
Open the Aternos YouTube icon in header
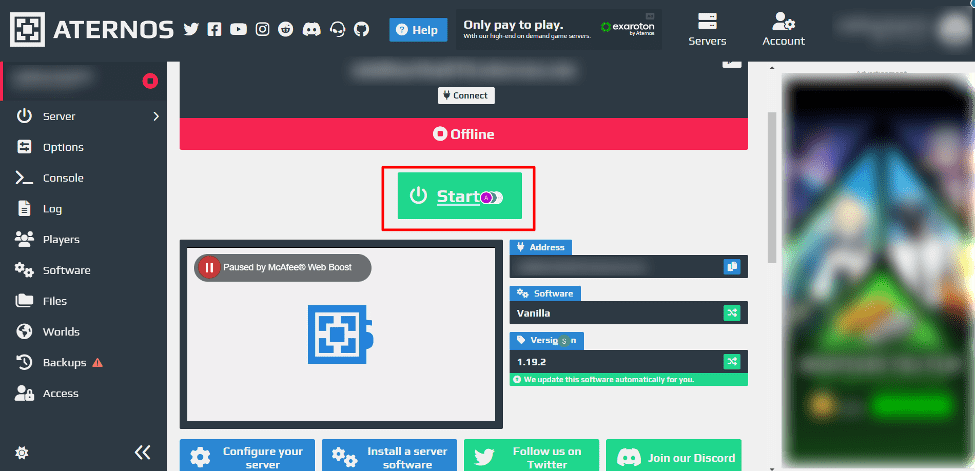[x=238, y=30]
